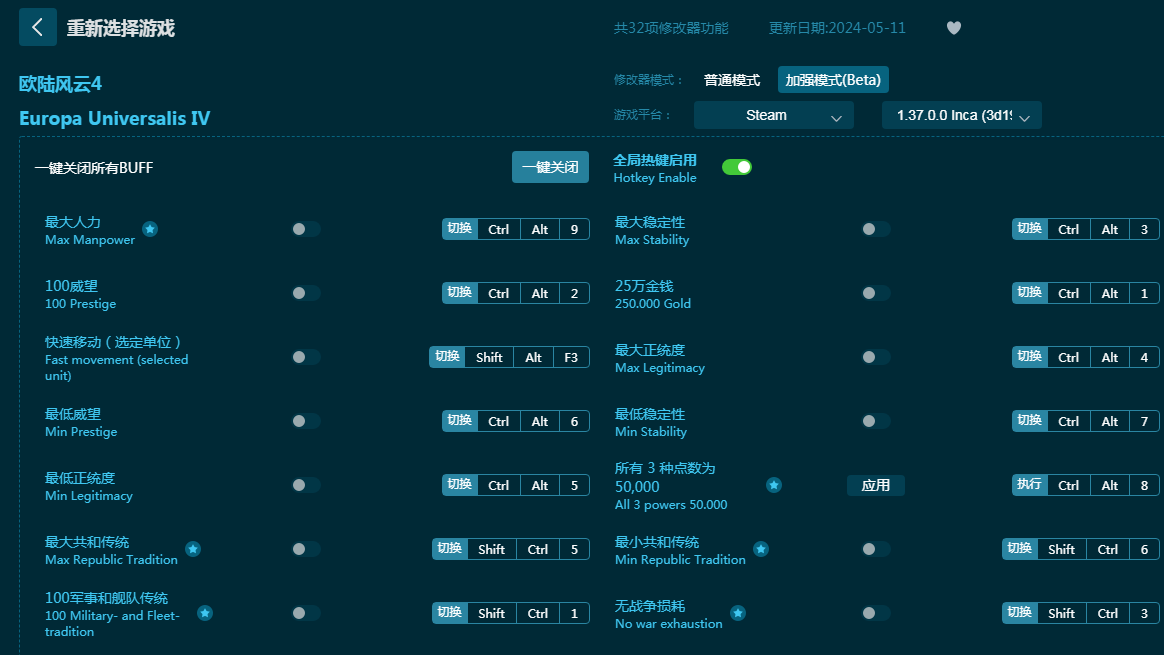Click the Europa Universalis IV game title
This screenshot has width=1164, height=655.
tap(114, 118)
